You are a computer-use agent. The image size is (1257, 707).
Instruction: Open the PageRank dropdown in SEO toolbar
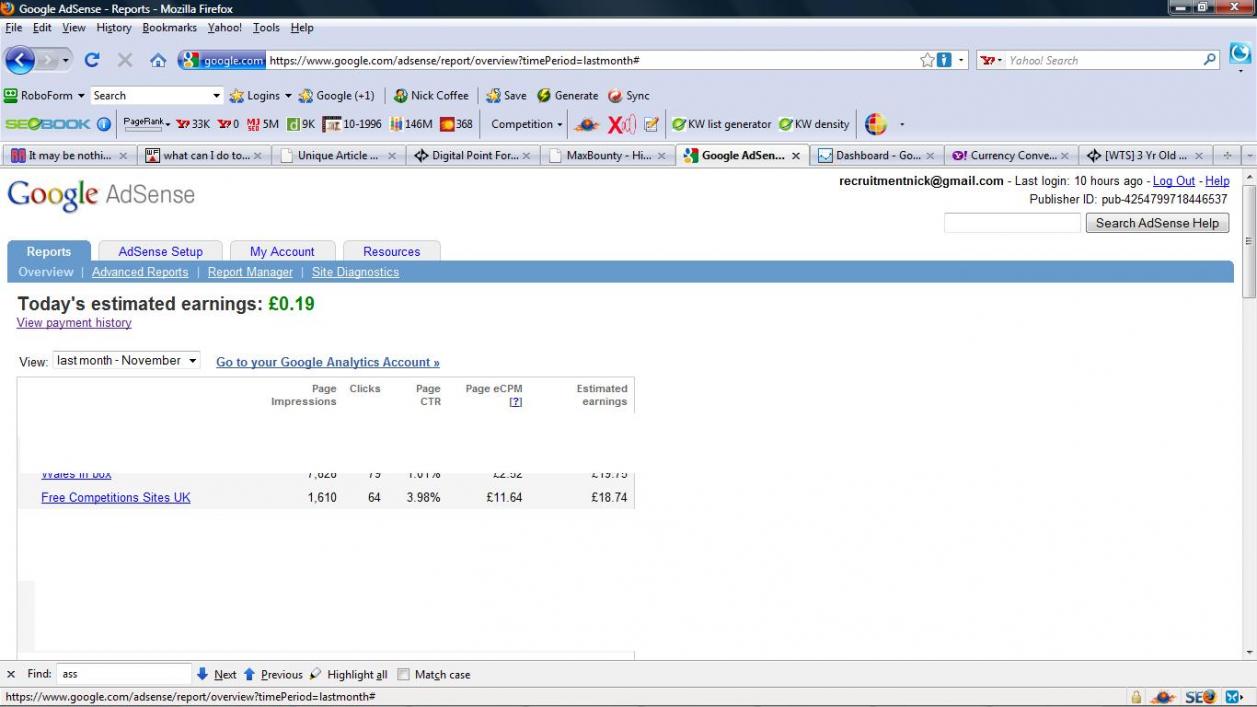tap(146, 124)
